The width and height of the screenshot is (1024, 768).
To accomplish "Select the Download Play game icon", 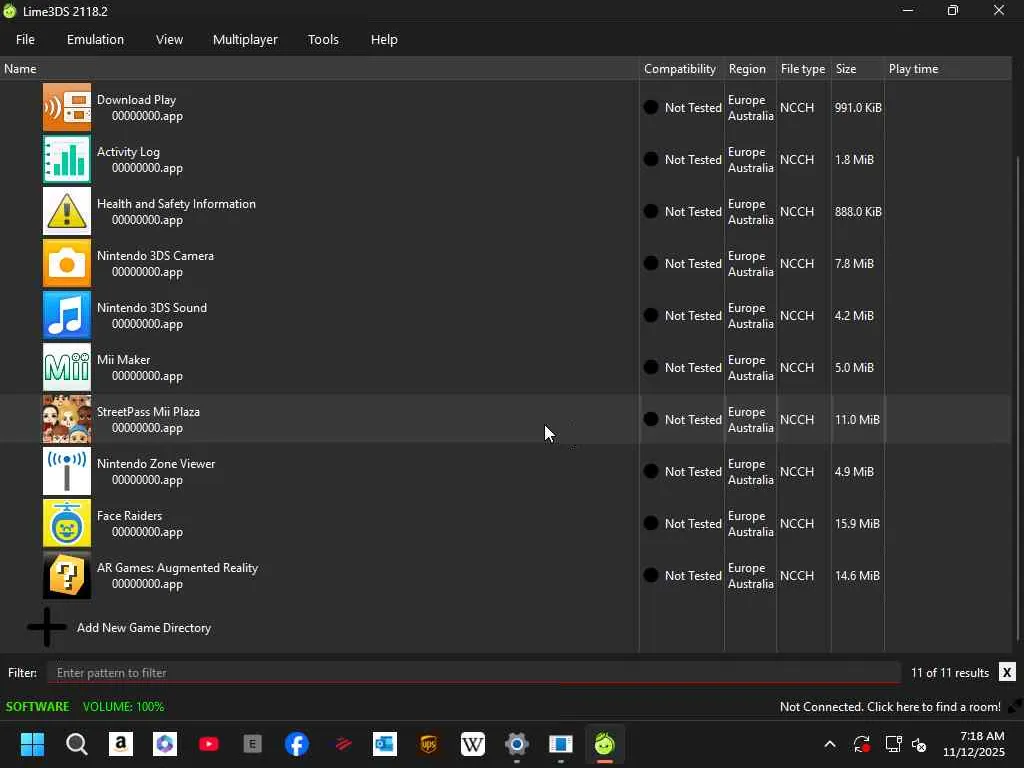I will point(67,107).
